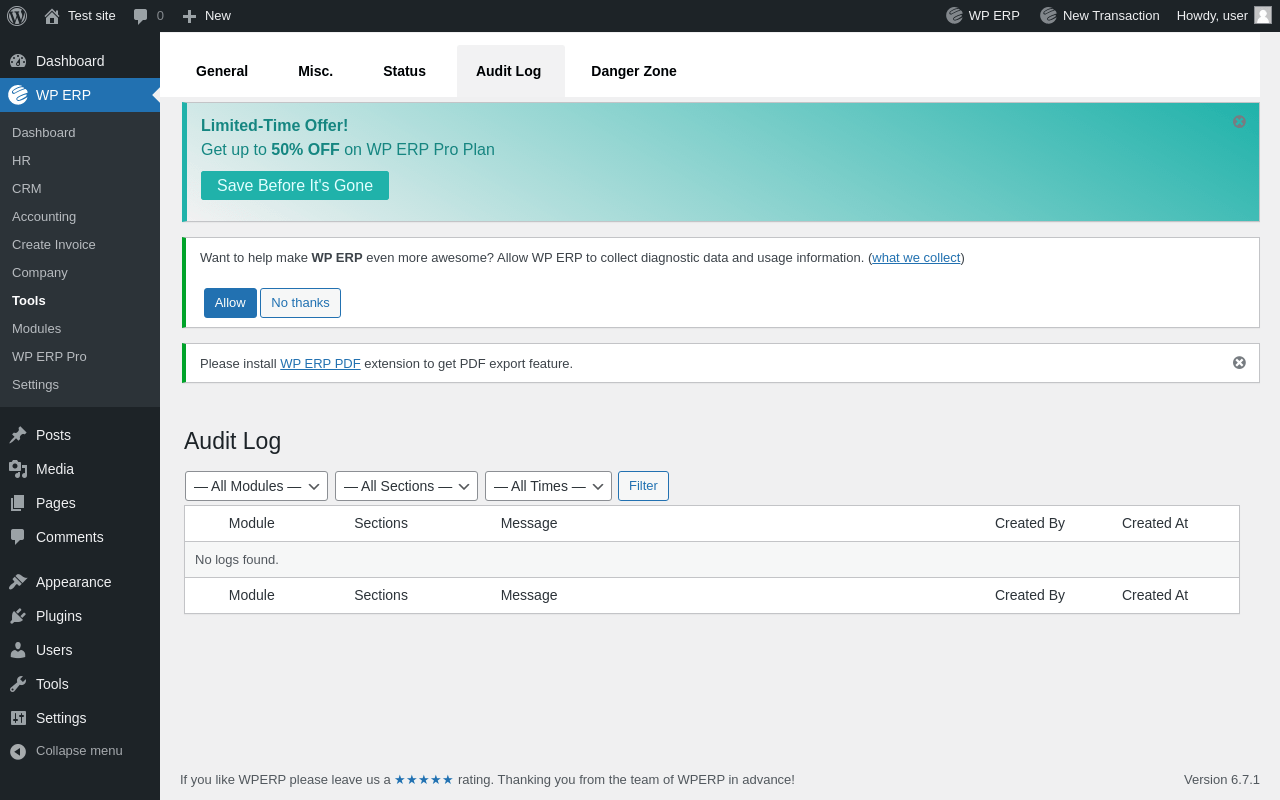Screen dimensions: 1280x800
Task: Click the Dashboard gauge icon in sidebar
Action: pyautogui.click(x=18, y=61)
